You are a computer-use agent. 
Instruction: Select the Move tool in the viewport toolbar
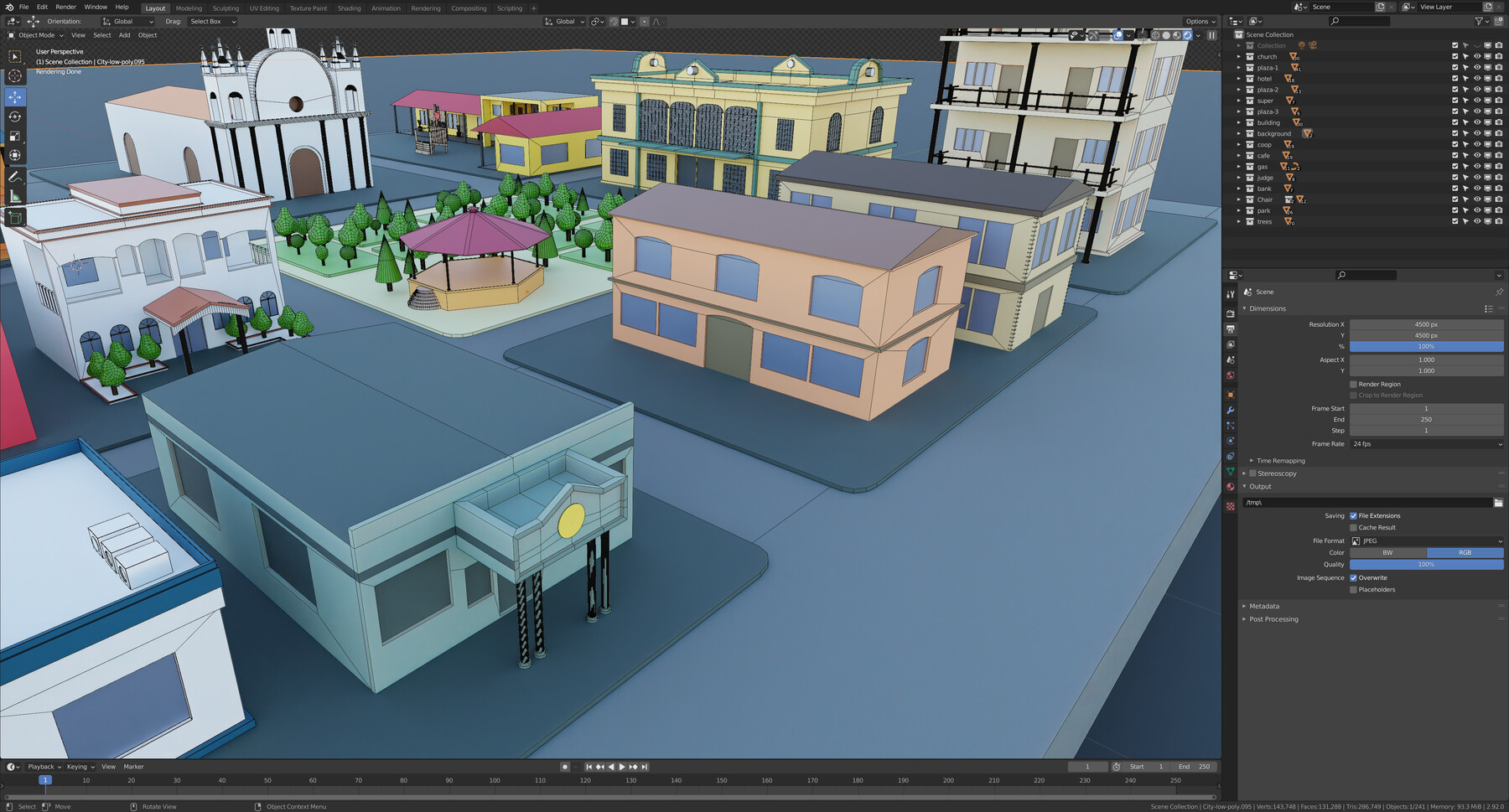point(14,96)
